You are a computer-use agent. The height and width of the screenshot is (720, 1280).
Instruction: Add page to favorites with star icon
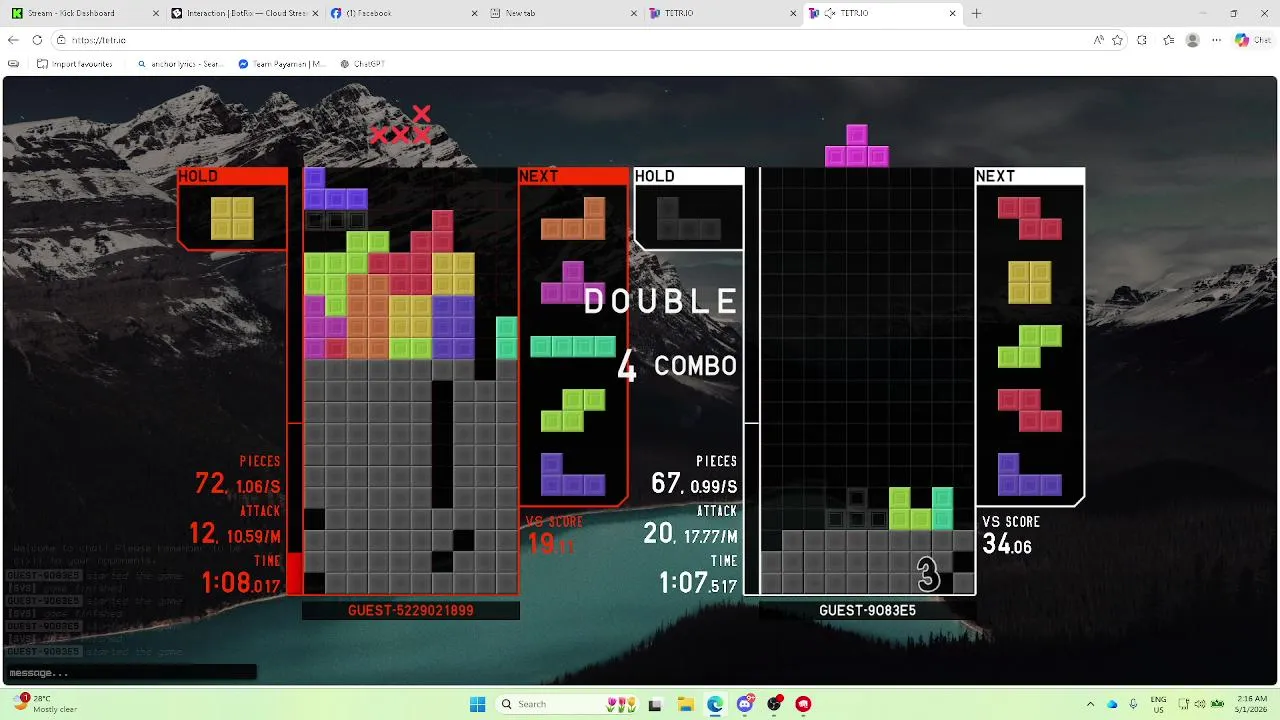click(x=1117, y=40)
